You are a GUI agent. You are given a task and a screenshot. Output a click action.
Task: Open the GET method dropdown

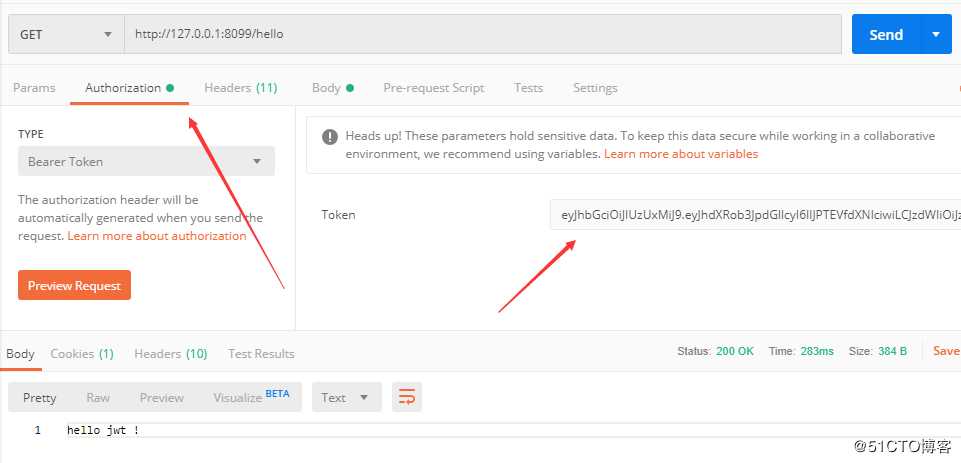pos(67,34)
